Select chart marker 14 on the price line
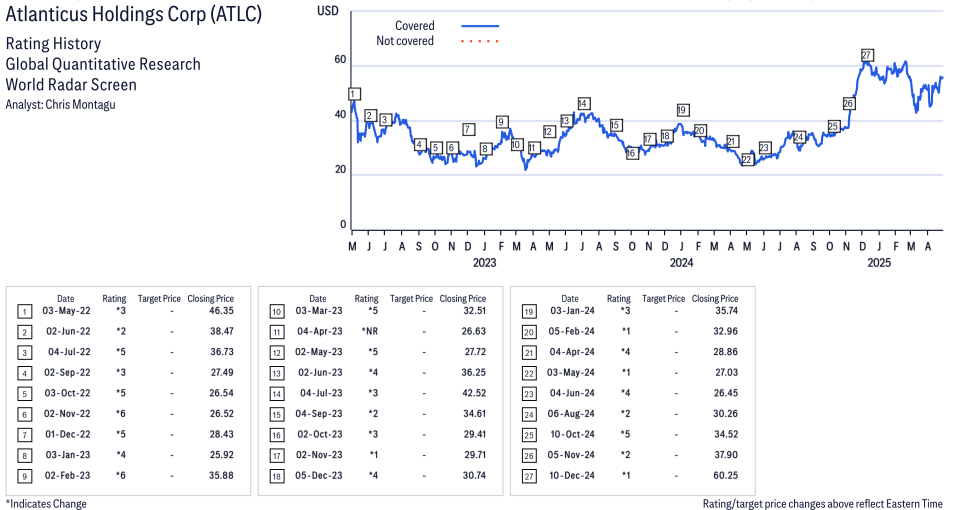954x510 pixels. [583, 103]
